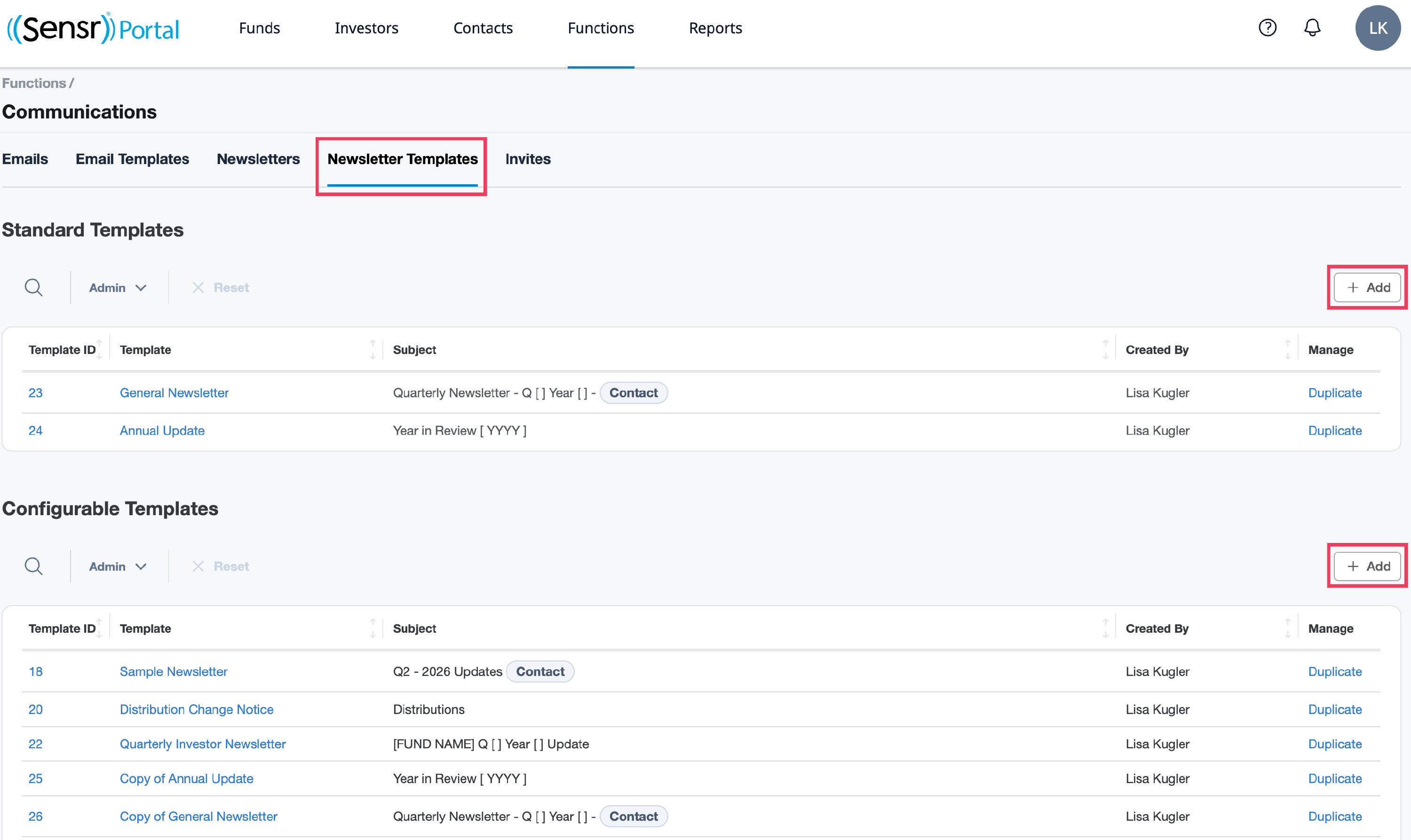This screenshot has width=1411, height=840.
Task: Open template ID 25
Action: (x=35, y=778)
